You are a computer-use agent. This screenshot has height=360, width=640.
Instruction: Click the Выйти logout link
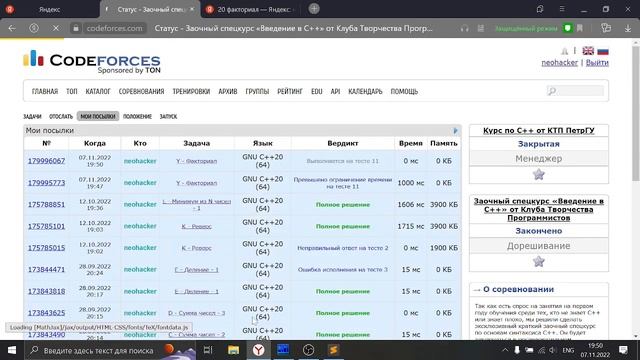coord(597,62)
